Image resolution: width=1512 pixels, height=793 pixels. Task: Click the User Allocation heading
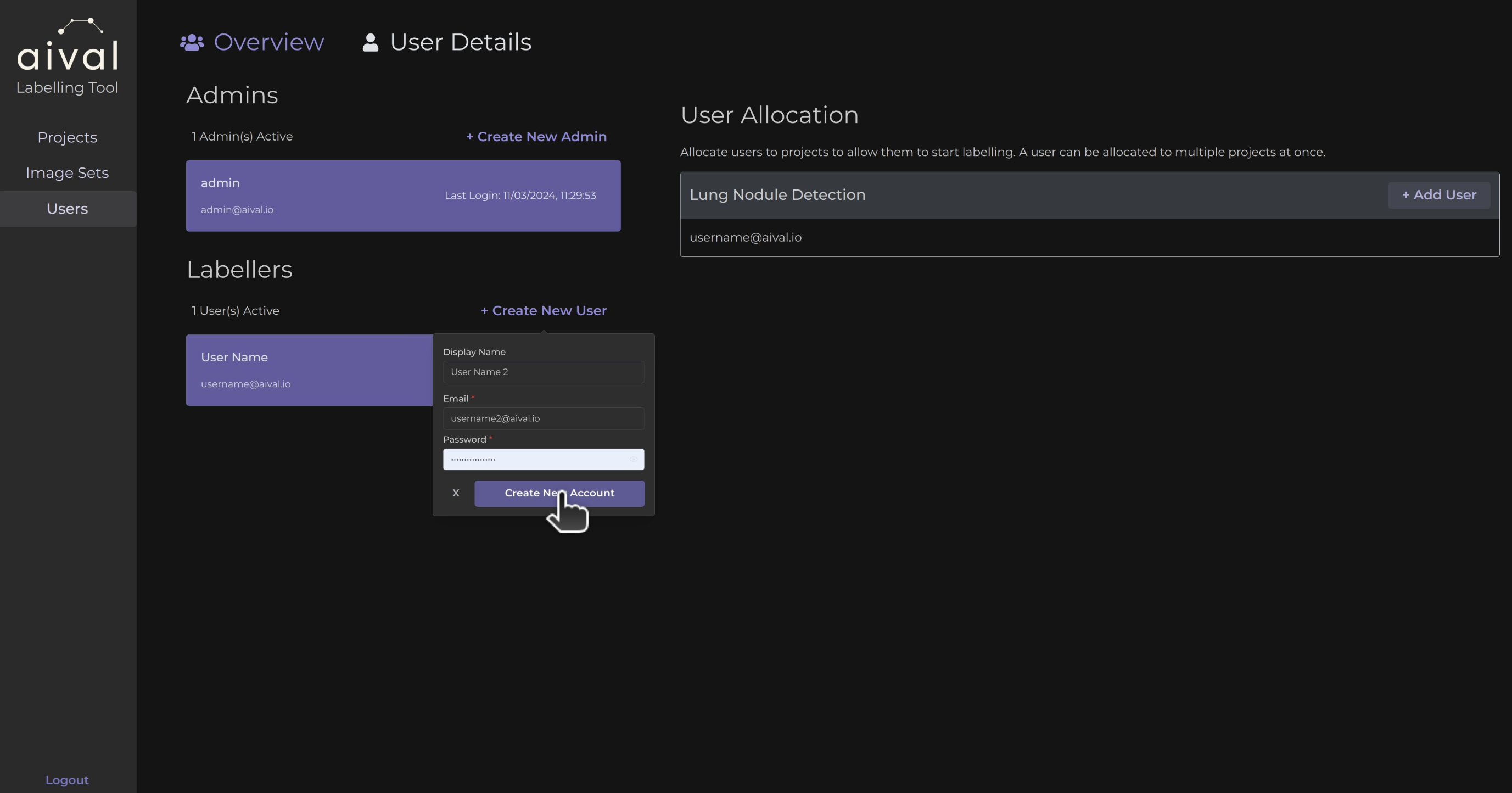coord(770,115)
